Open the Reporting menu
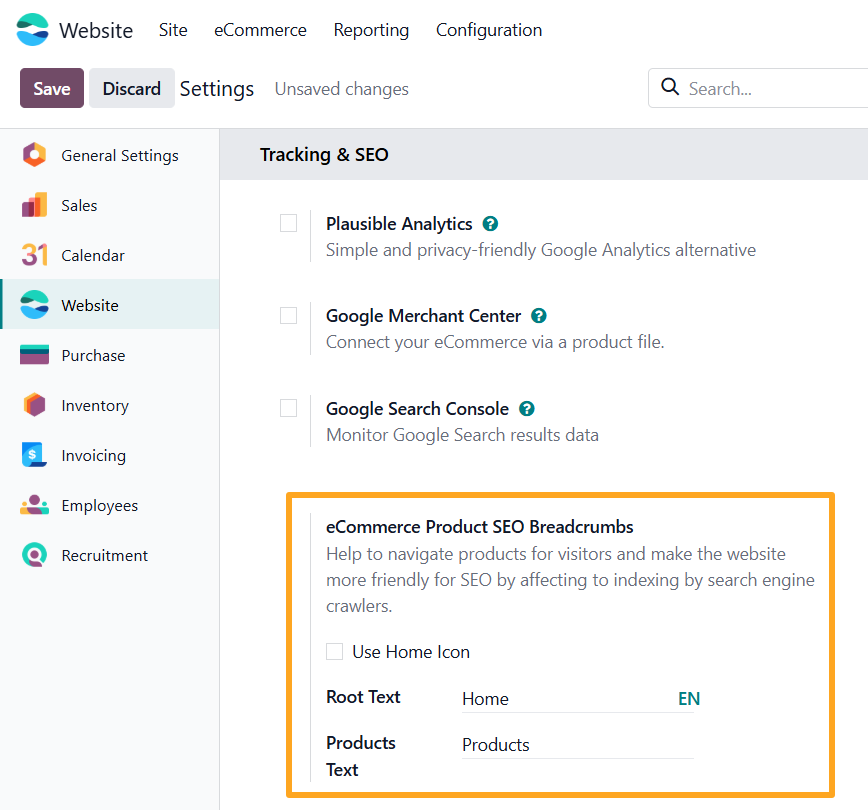The height and width of the screenshot is (810, 868). click(371, 30)
